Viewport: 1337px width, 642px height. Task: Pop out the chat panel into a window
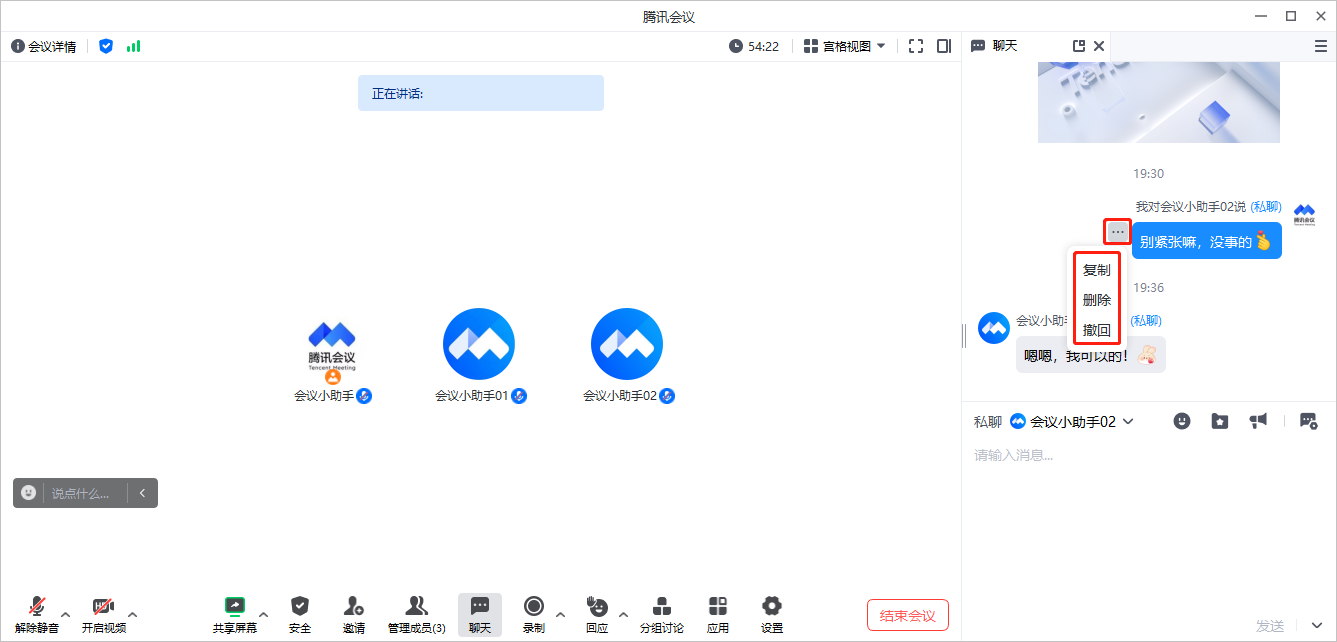[1079, 46]
